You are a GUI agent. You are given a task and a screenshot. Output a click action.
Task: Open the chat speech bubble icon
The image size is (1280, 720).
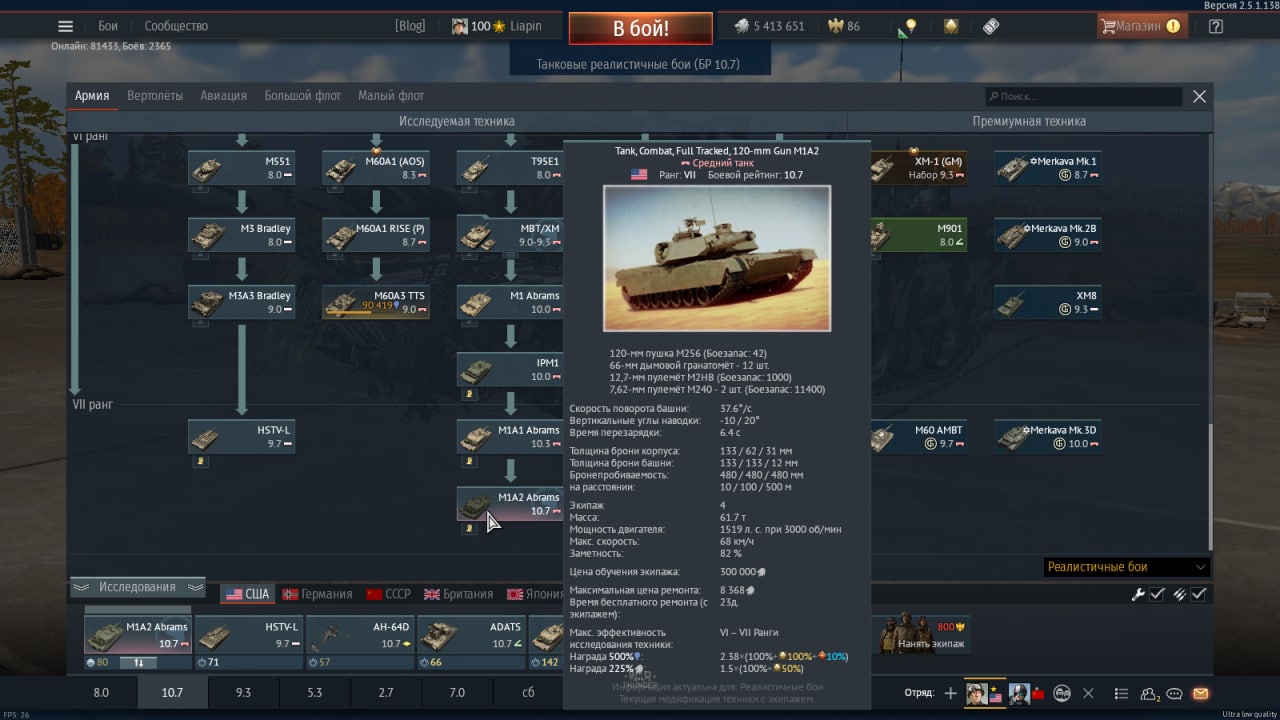1175,693
